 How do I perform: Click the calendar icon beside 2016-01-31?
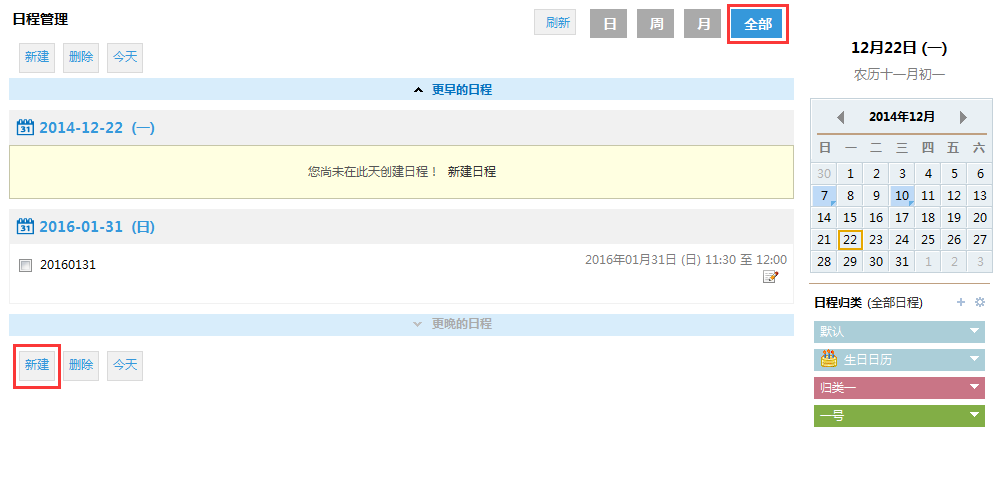pos(26,227)
